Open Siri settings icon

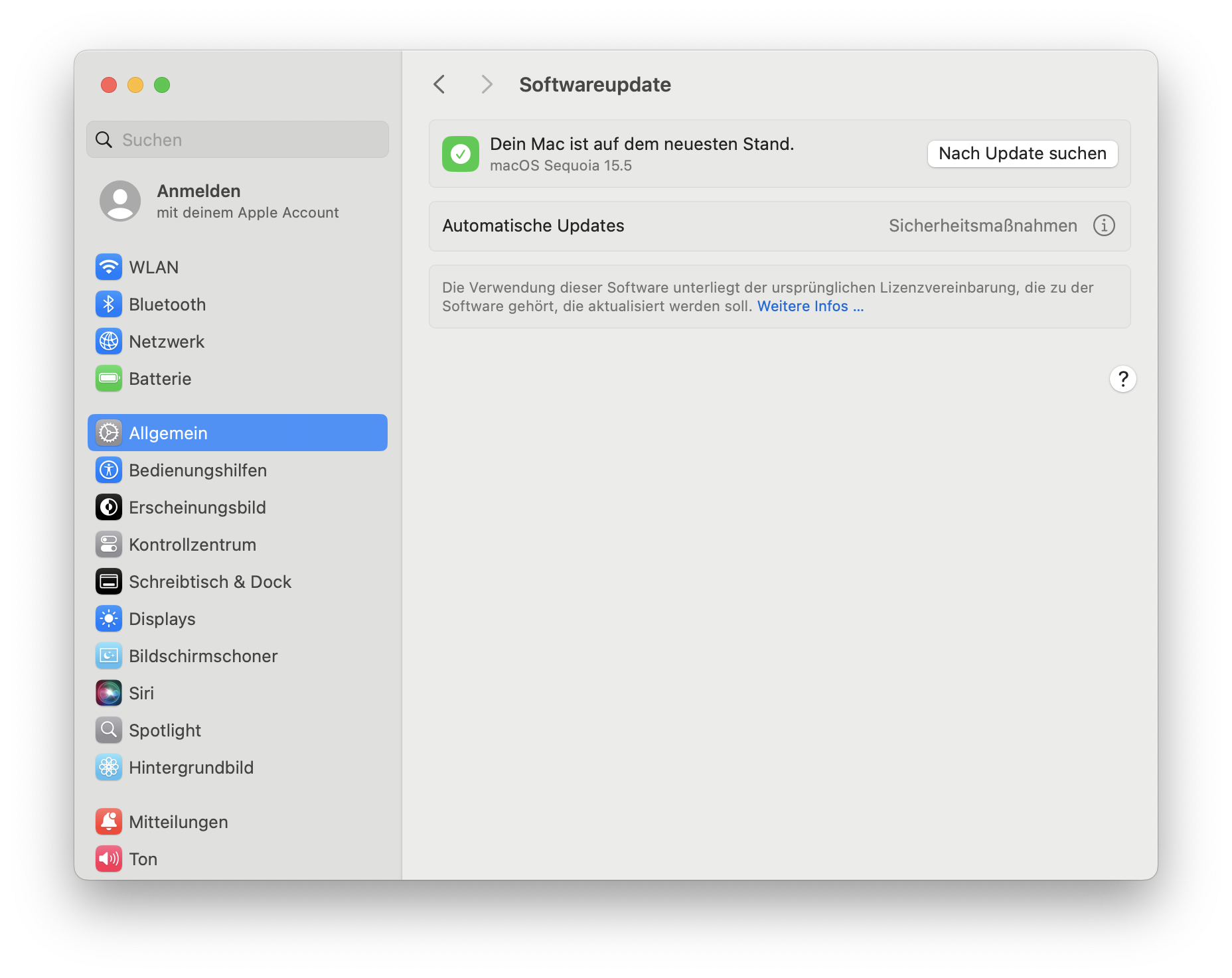click(x=109, y=693)
